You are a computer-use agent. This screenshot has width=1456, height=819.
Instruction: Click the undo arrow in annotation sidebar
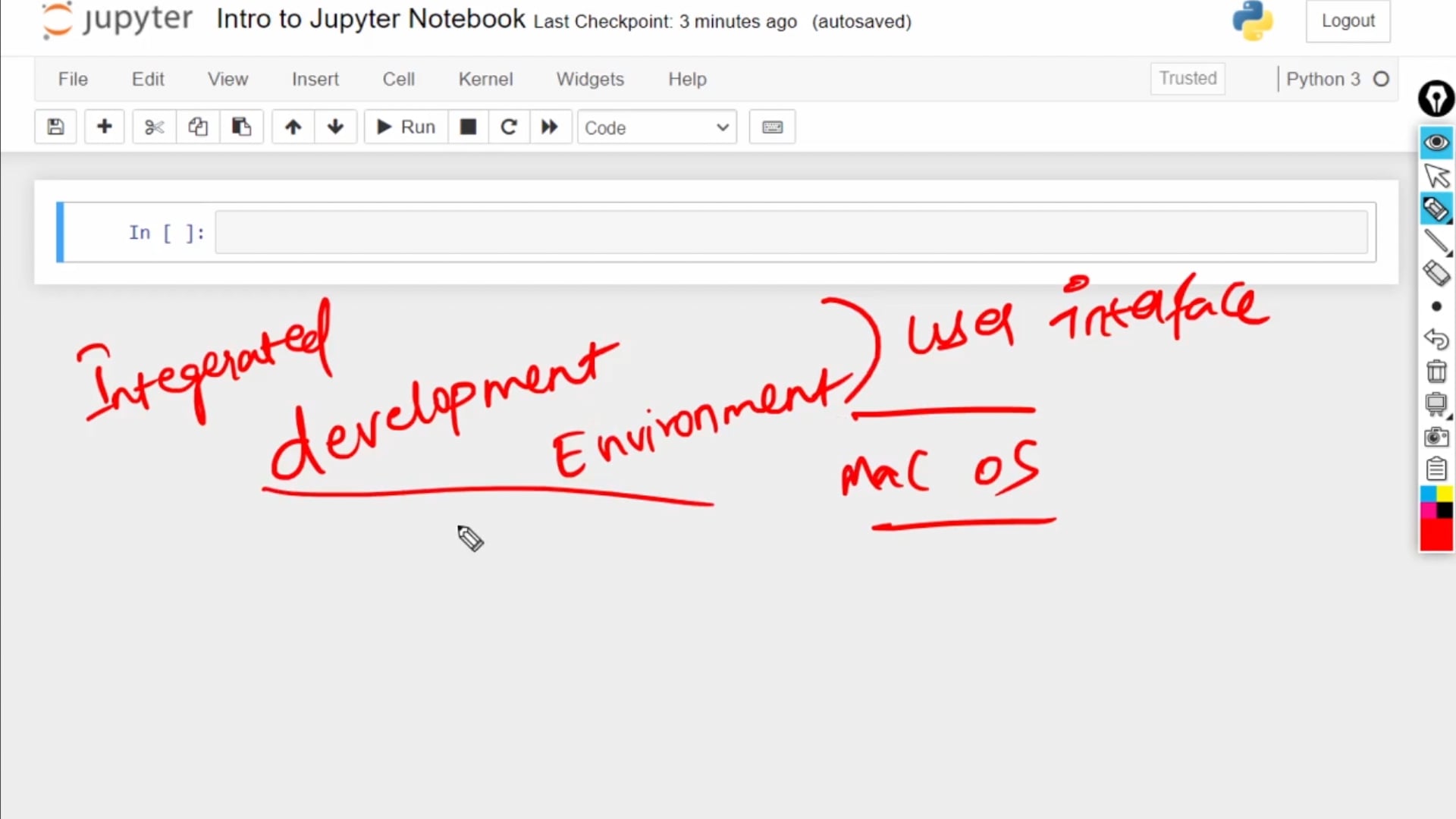(x=1436, y=340)
